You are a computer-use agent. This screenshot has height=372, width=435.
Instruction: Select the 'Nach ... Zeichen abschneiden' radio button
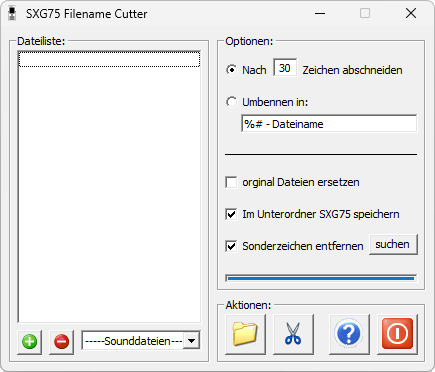click(x=232, y=70)
